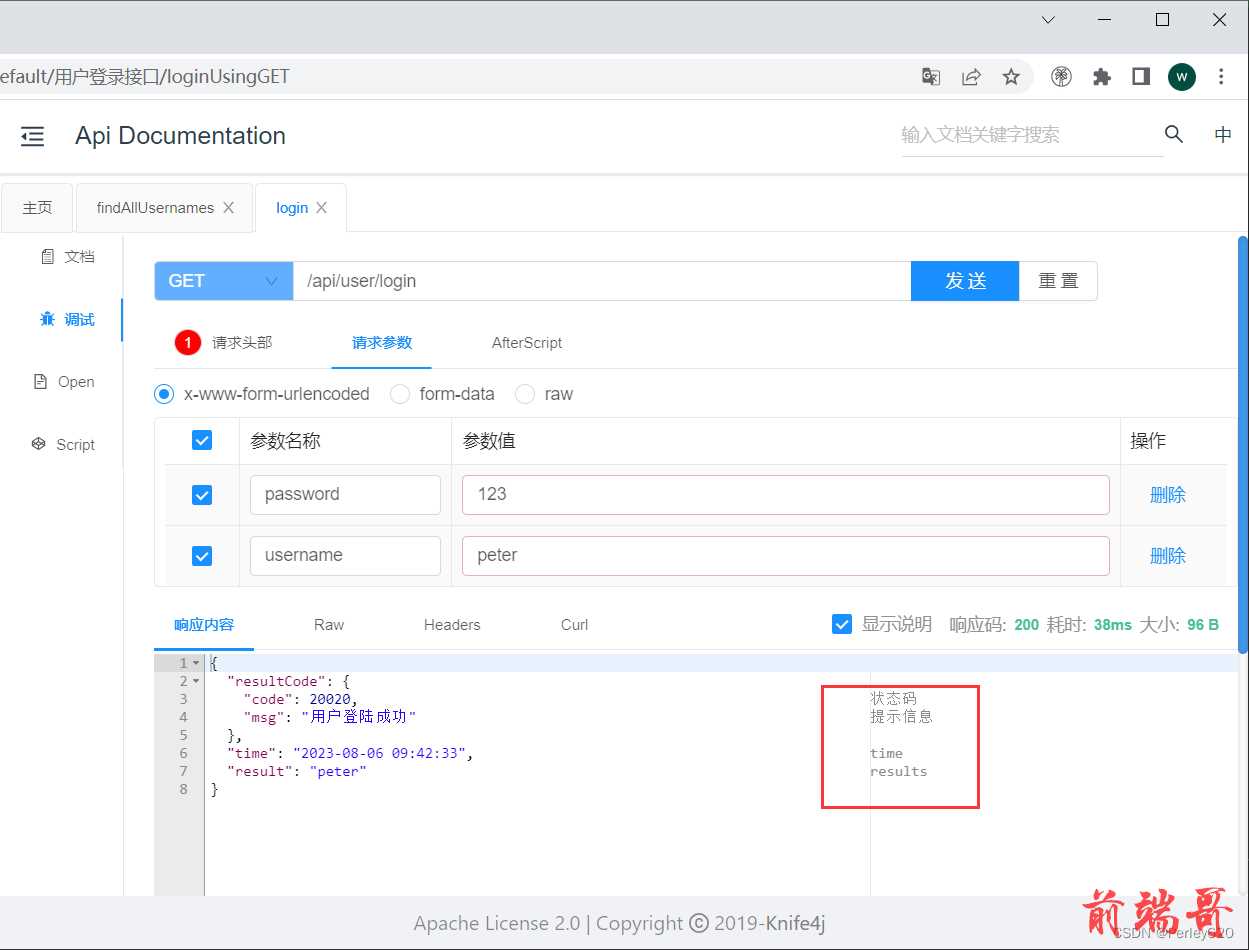The height and width of the screenshot is (950, 1249).
Task: Click the /api/user/login URL field
Action: [x=602, y=281]
